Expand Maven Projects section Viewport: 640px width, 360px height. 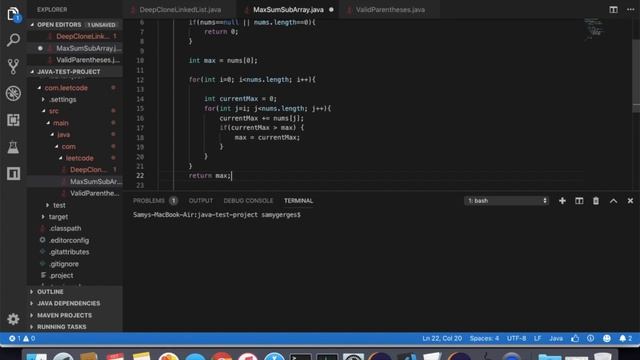click(x=75, y=315)
